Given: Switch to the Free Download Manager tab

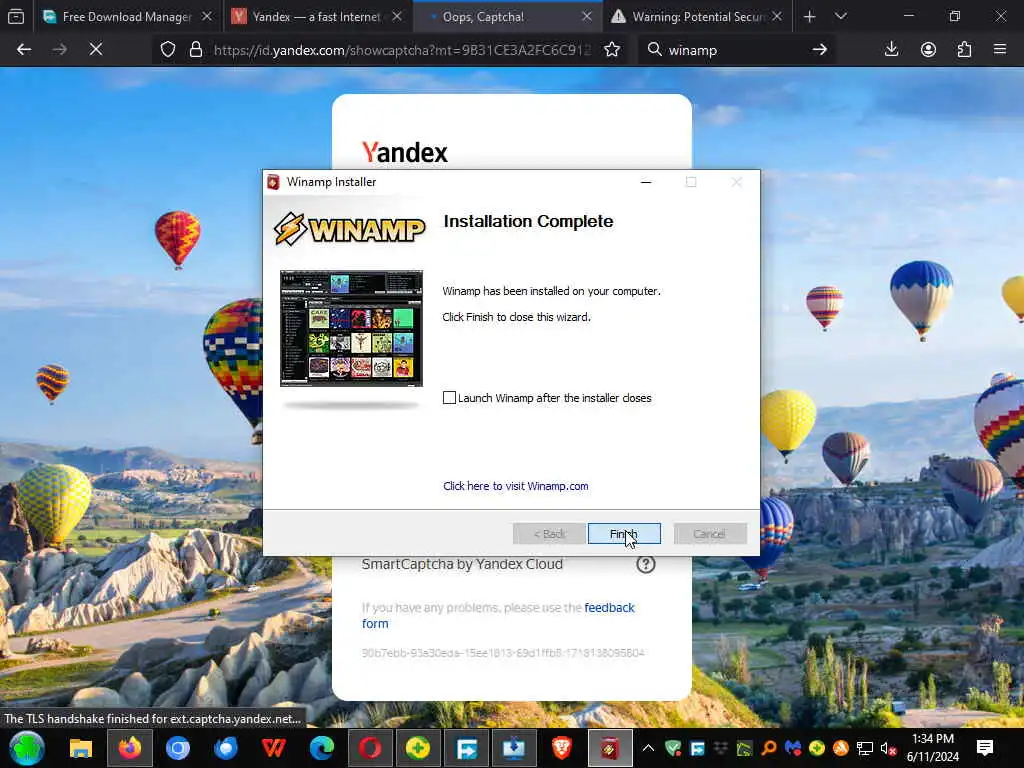Looking at the screenshot, I should tap(118, 16).
